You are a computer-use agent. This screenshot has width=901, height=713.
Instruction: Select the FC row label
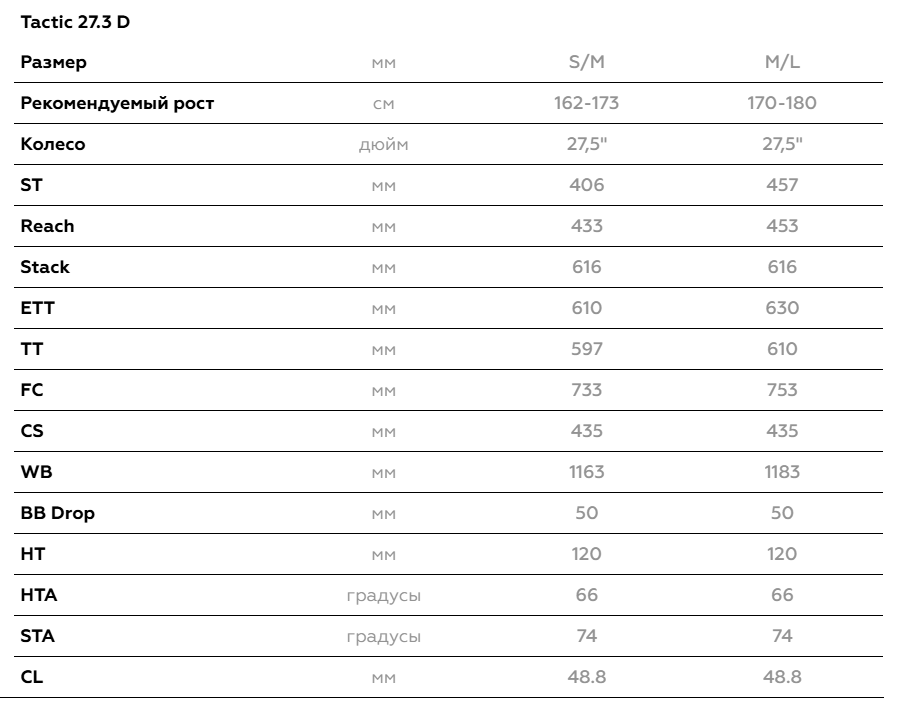click(32, 390)
